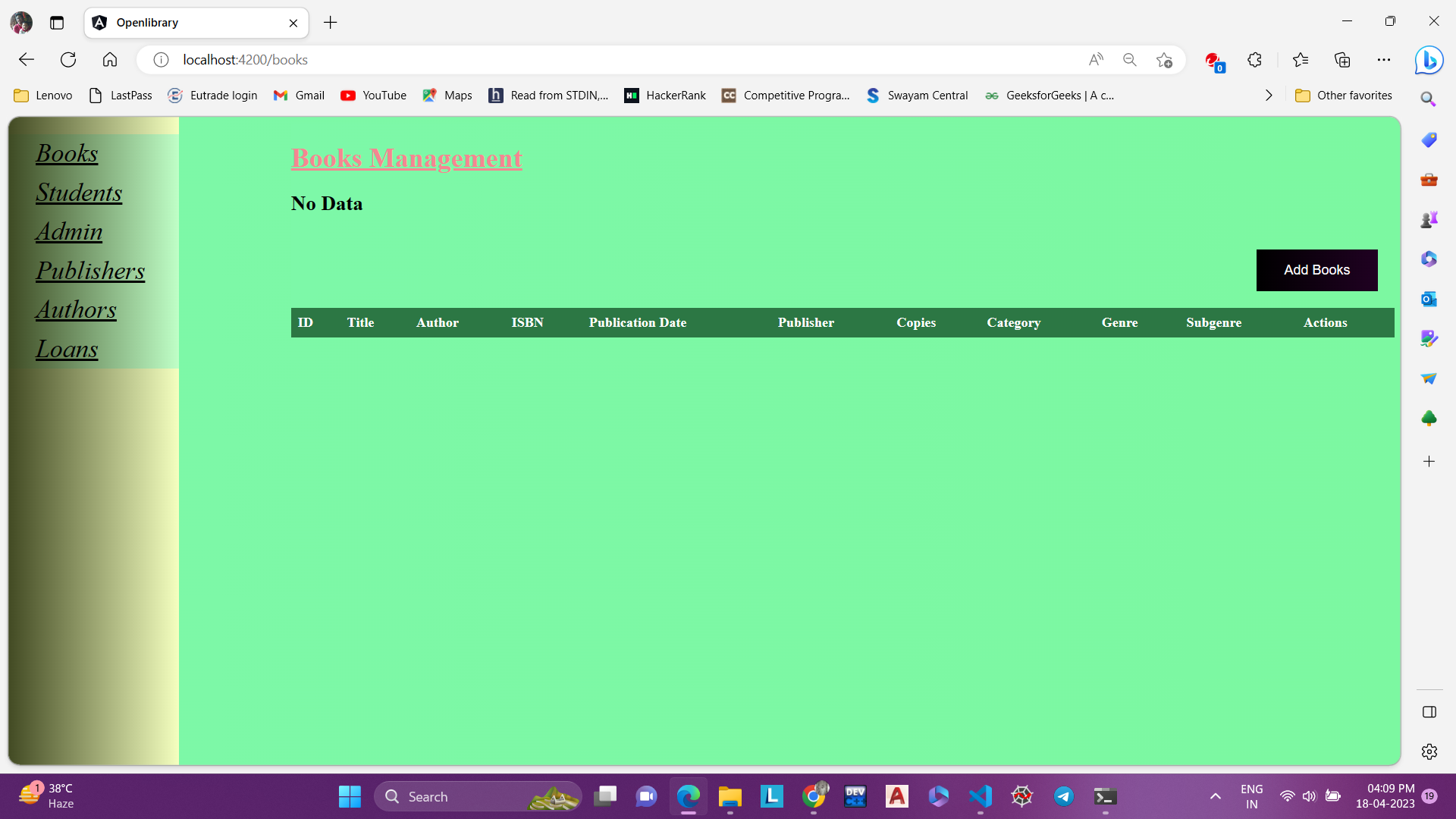Click the Read Aloud icon in address bar

(1096, 60)
